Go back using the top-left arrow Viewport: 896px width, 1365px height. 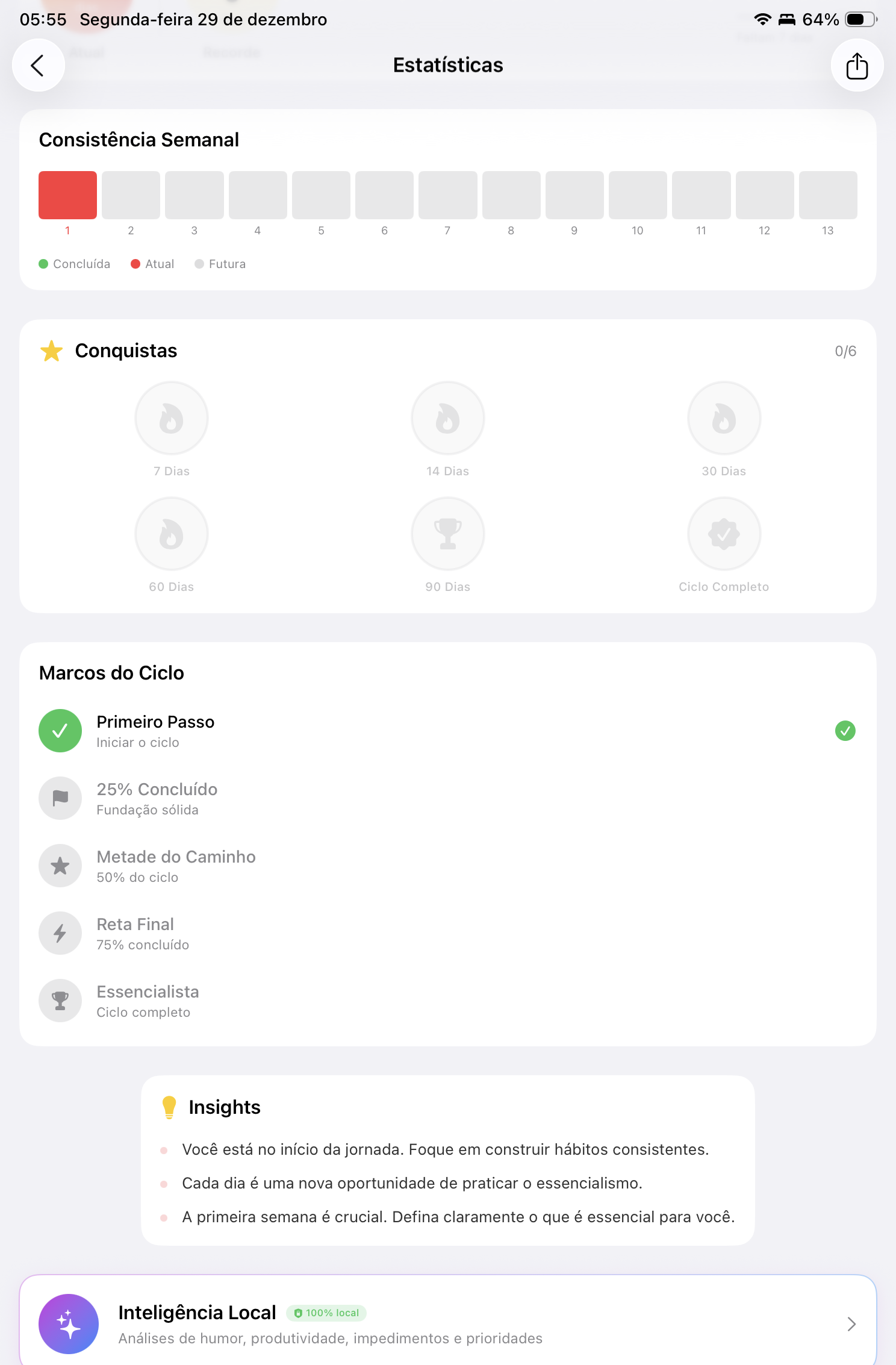[x=38, y=65]
